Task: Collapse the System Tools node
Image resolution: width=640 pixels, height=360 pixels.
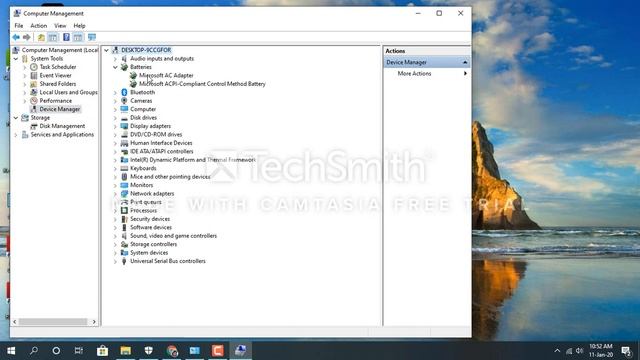Action: coord(16,59)
